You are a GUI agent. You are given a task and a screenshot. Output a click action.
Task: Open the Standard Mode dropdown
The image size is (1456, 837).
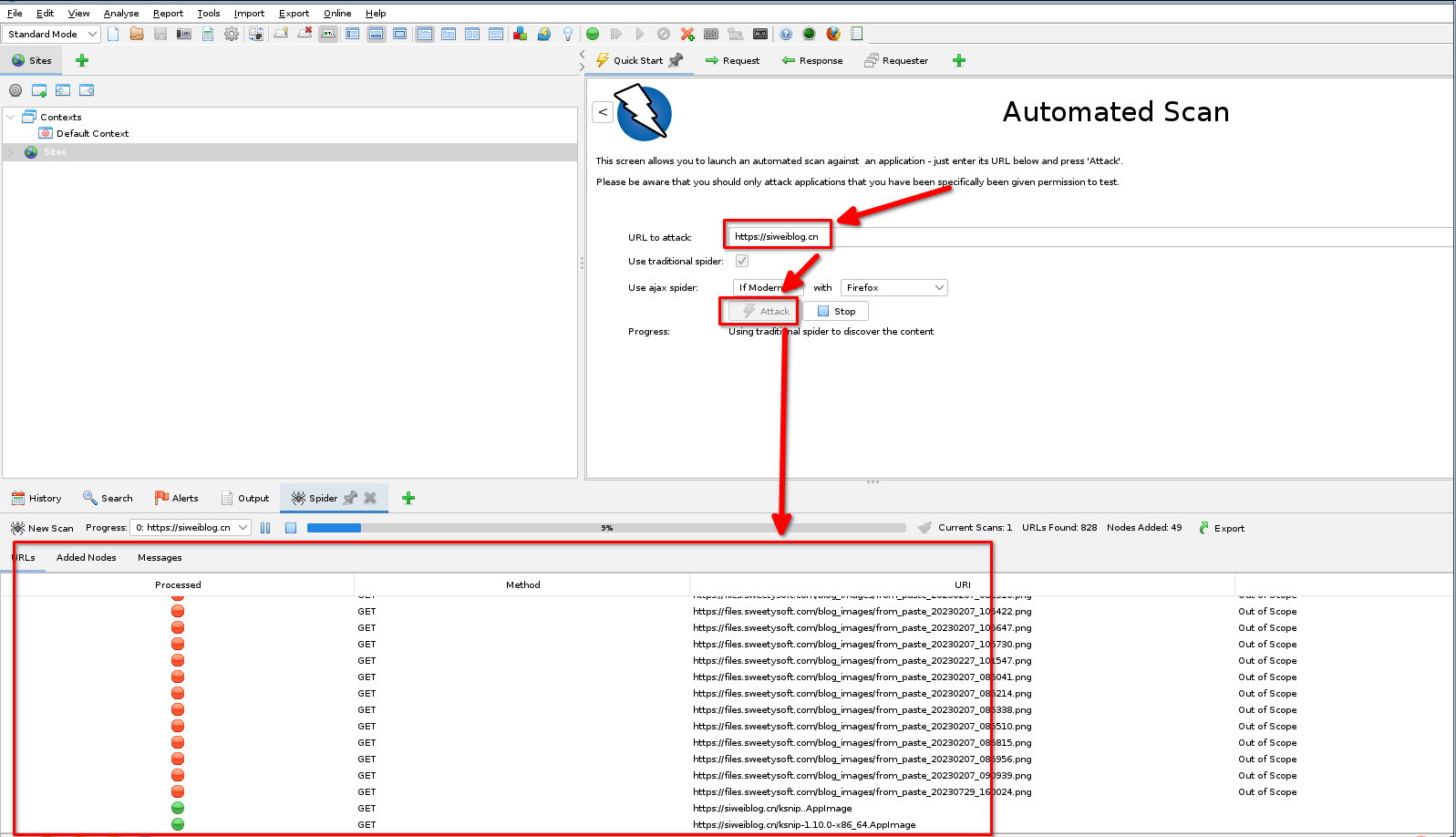click(x=52, y=34)
